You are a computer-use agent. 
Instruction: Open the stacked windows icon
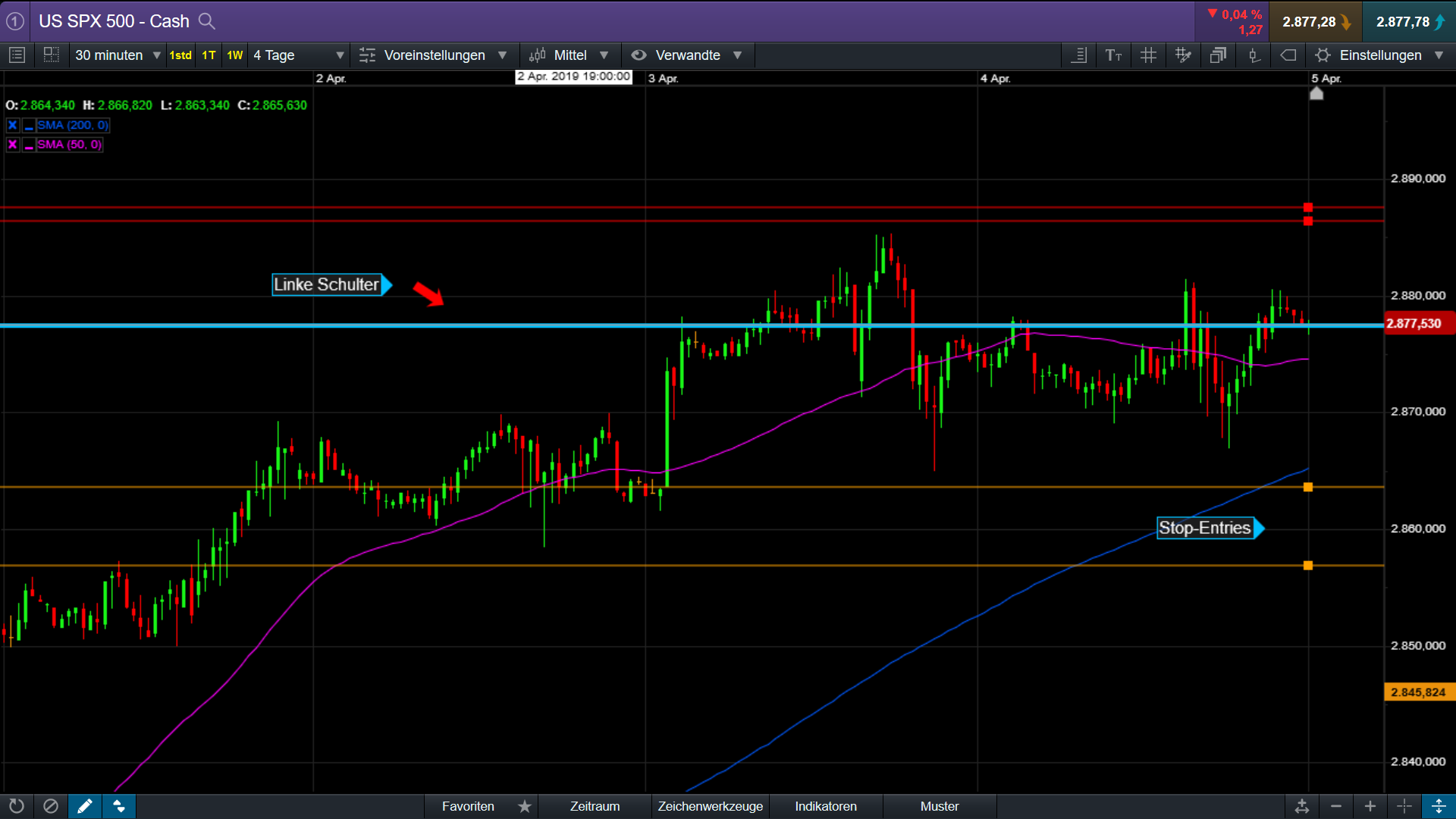pyautogui.click(x=1218, y=55)
